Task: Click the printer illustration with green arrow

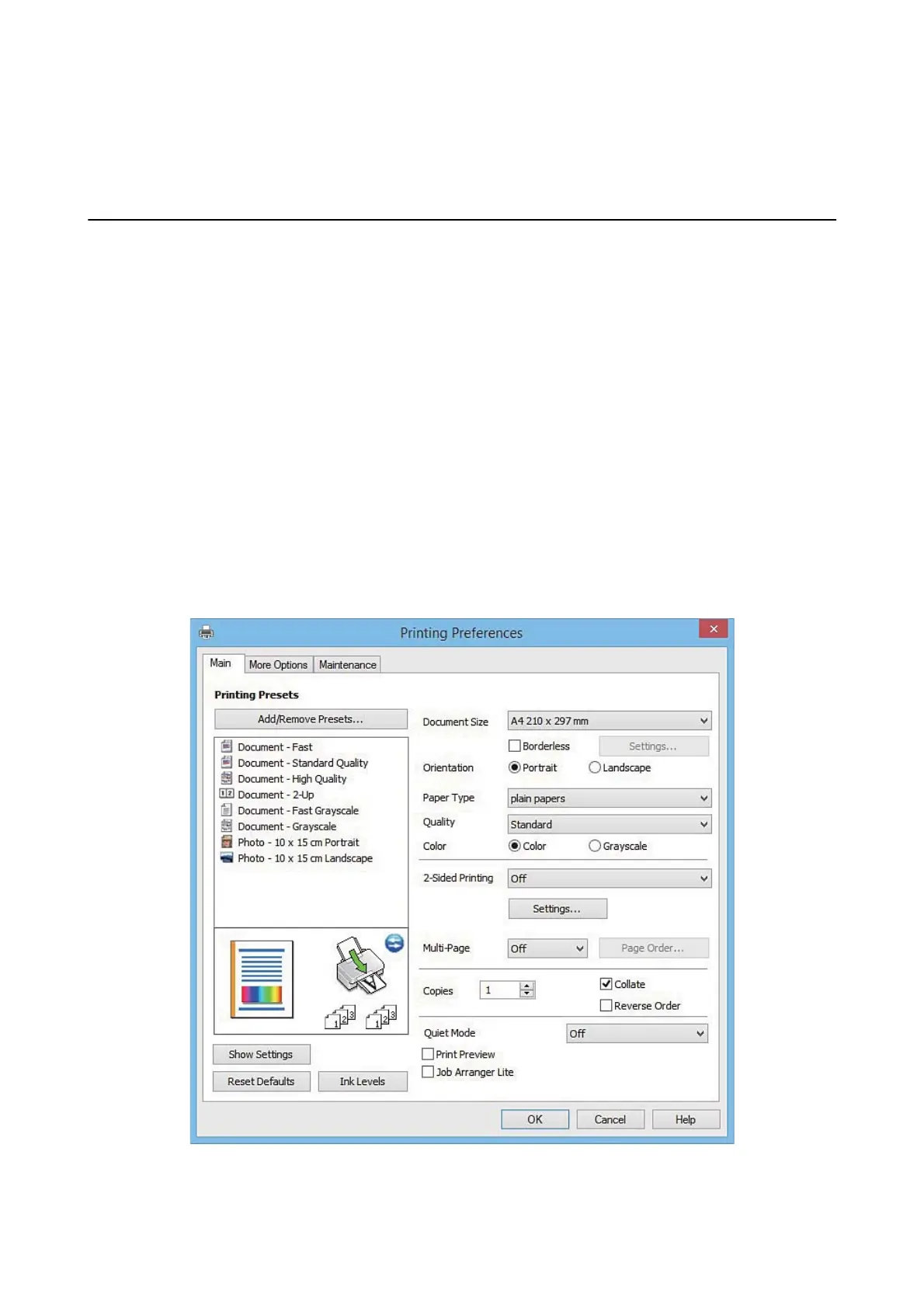Action: click(360, 965)
